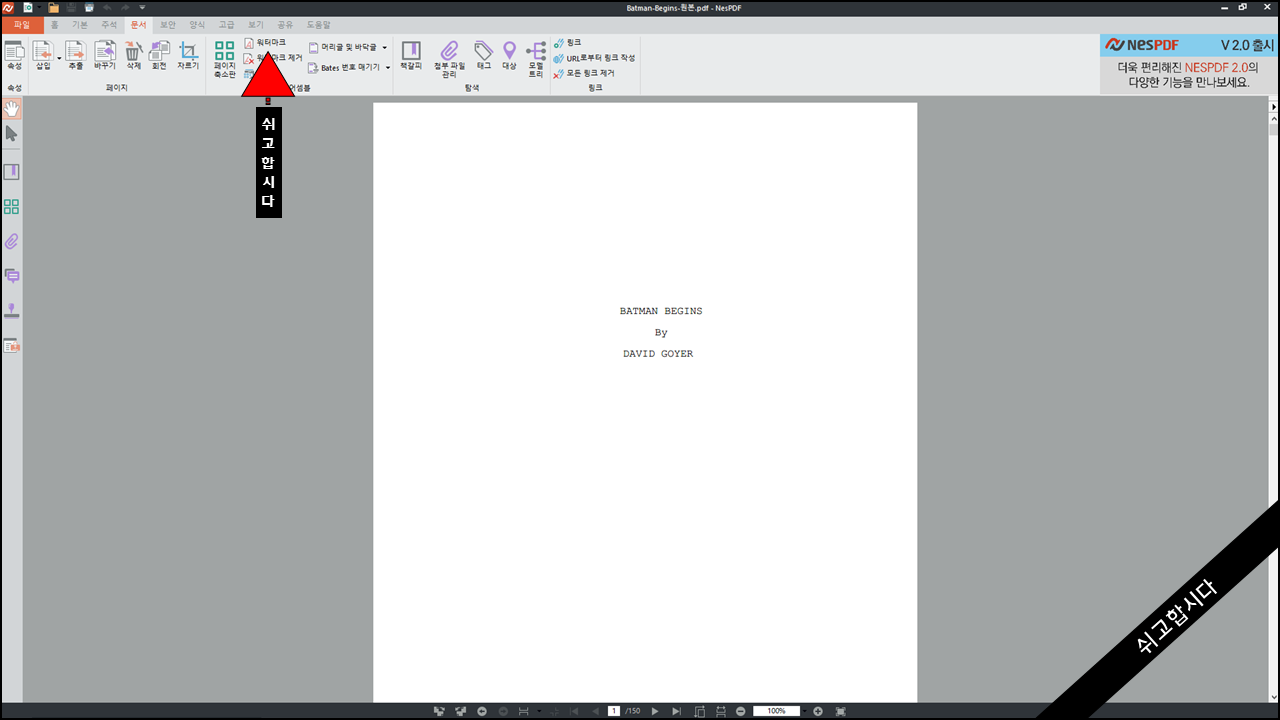Click the NesPDF V 2.0 출시 banner
1280x720 pixels.
pyautogui.click(x=1189, y=64)
